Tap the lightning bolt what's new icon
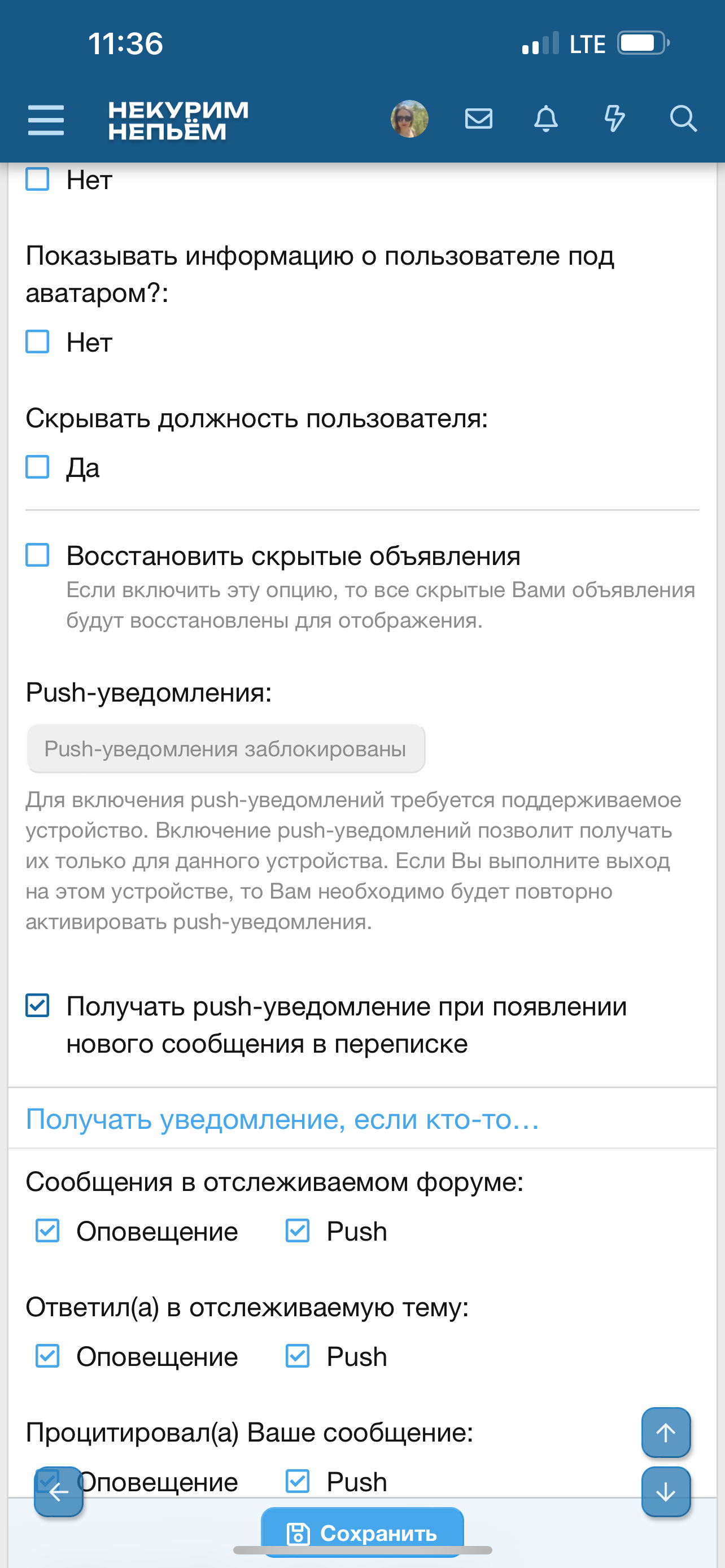Screen dimensions: 725x1568 tap(614, 119)
